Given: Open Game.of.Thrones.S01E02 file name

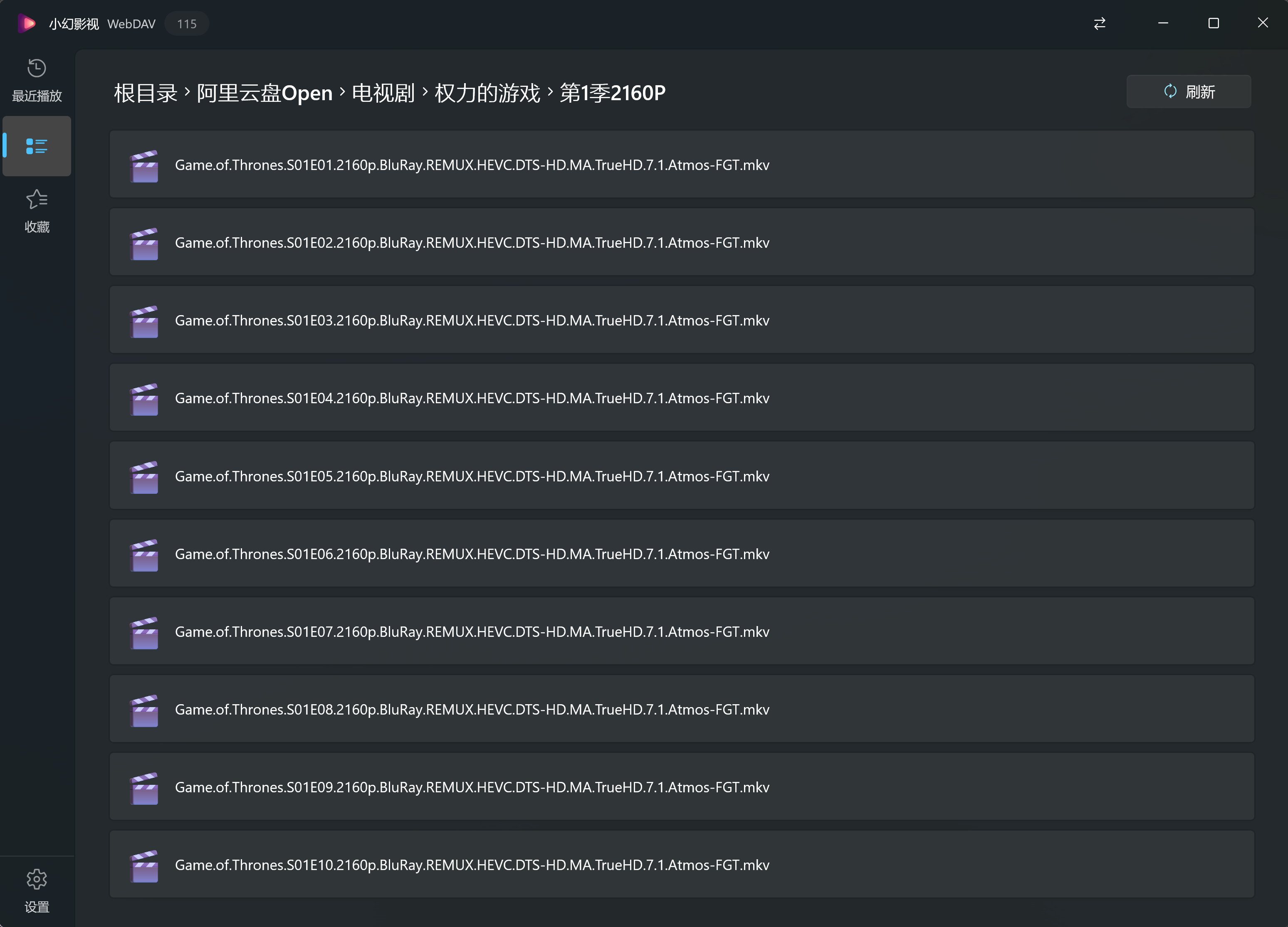Looking at the screenshot, I should point(472,243).
